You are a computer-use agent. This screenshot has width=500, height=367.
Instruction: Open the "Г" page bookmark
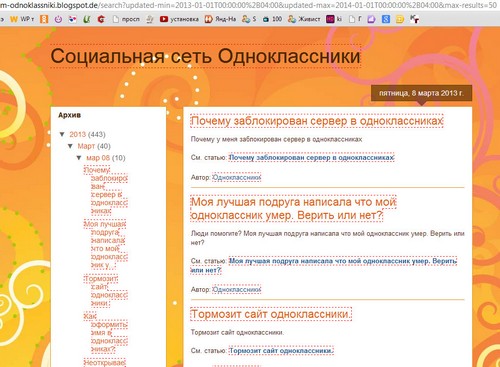click(355, 19)
